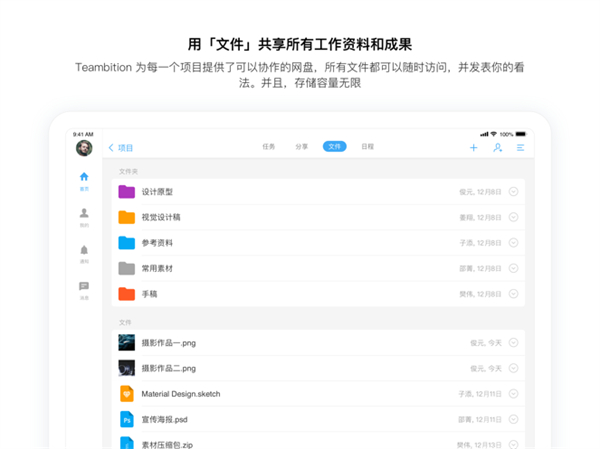The width and height of the screenshot is (600, 449).
Task: Select the 视觉设计稿 folder name
Action: (161, 217)
